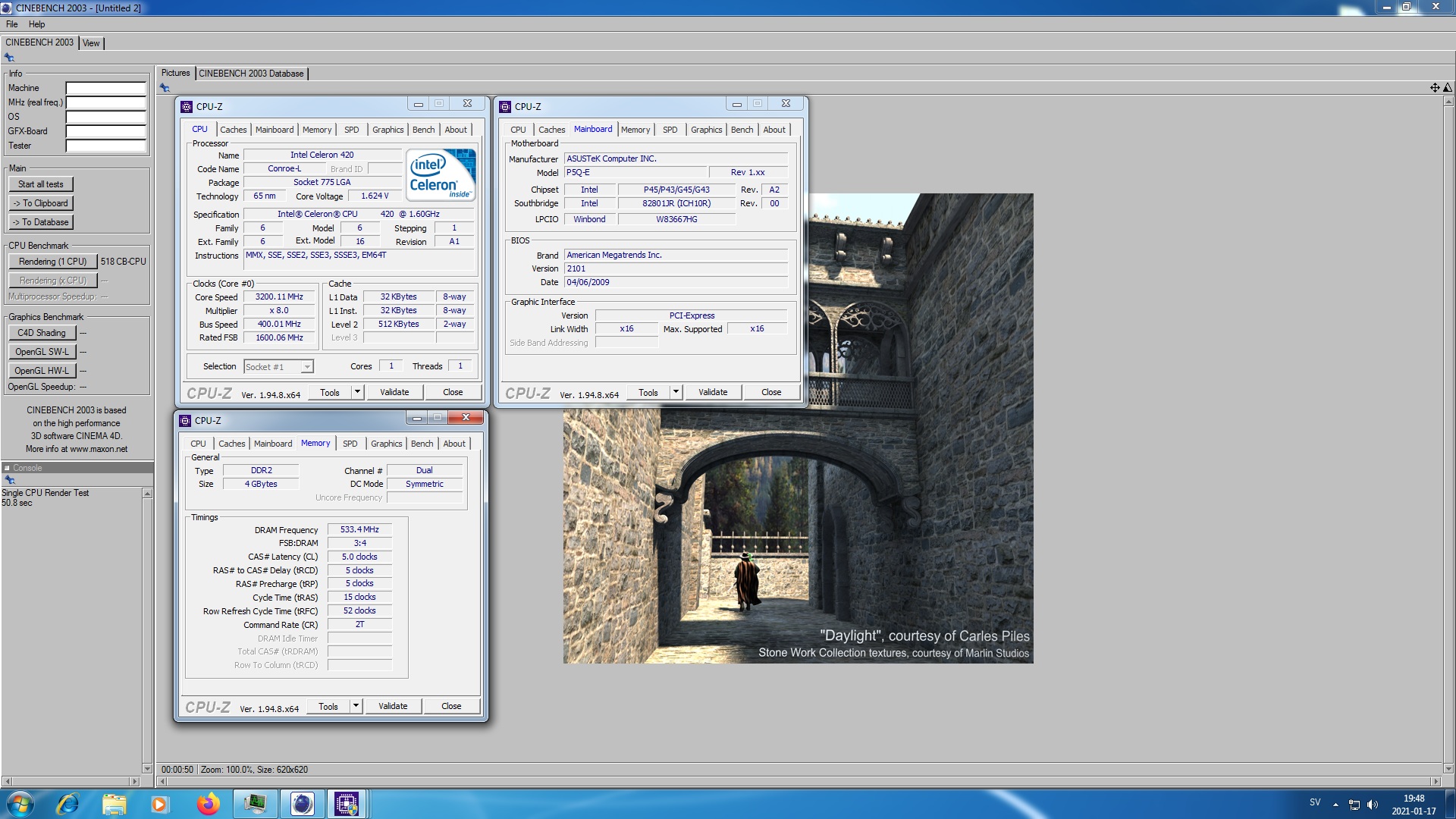Open Tools dropdown arrow in Memory window

356,706
